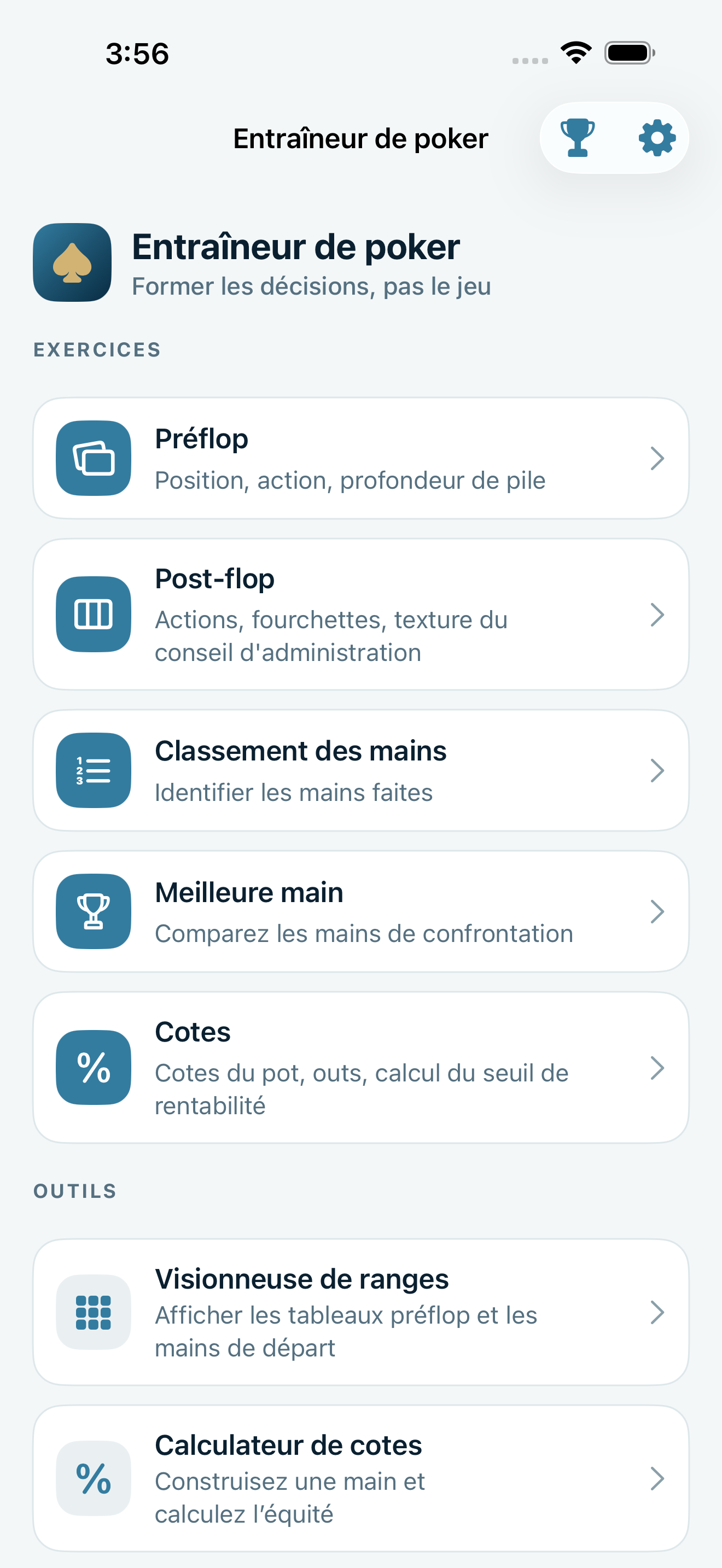Viewport: 722px width, 1568px height.
Task: Expand Post-flop using its chevron arrow
Action: pyautogui.click(x=657, y=614)
